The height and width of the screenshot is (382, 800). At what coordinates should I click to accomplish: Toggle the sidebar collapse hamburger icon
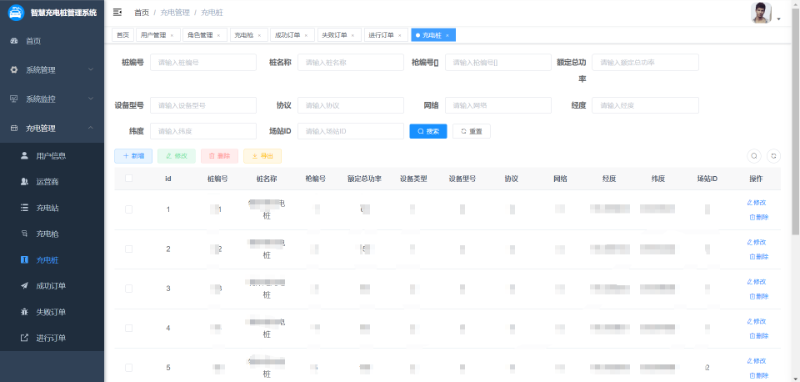(x=117, y=12)
